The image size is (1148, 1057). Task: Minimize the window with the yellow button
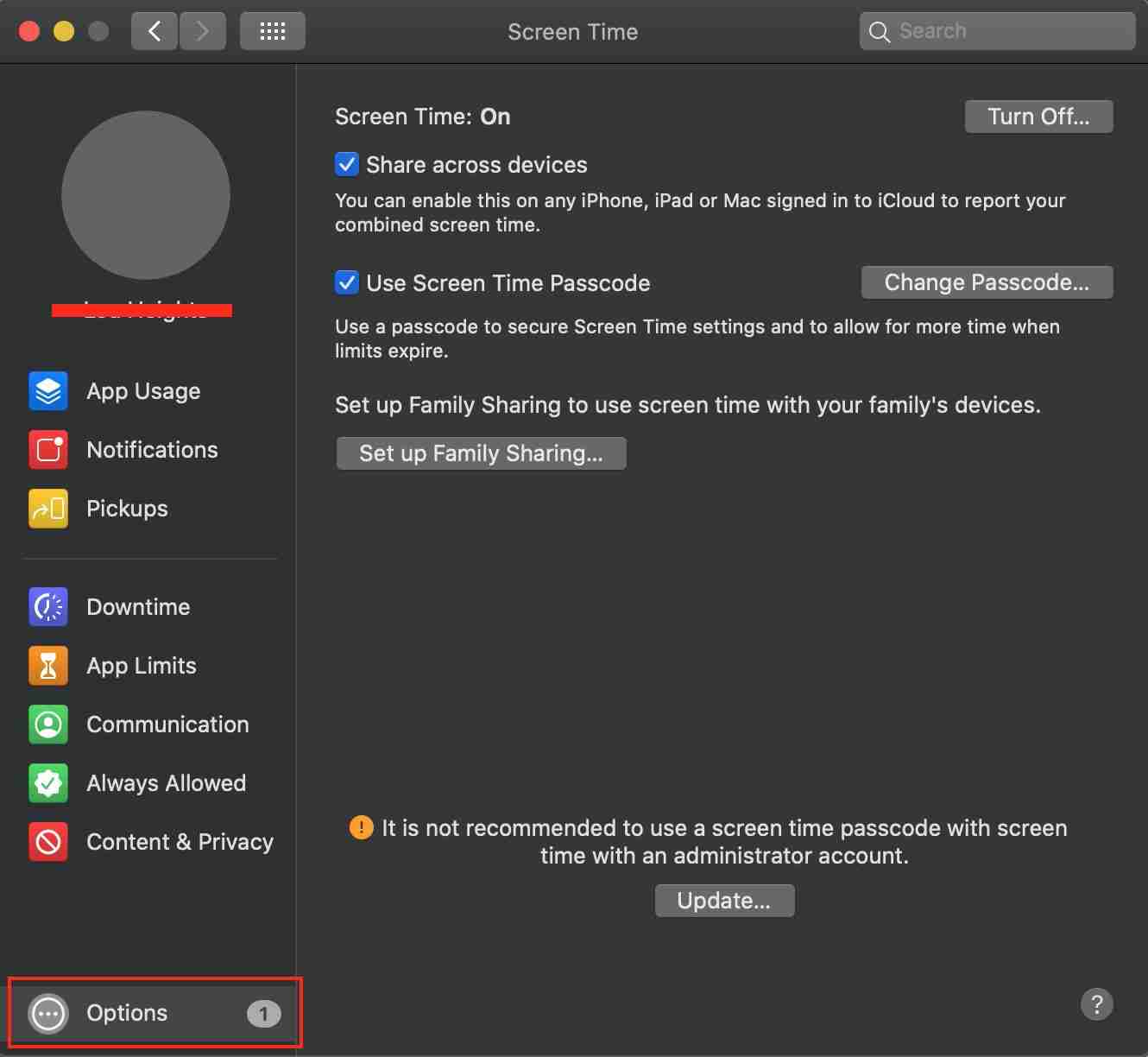(x=64, y=32)
